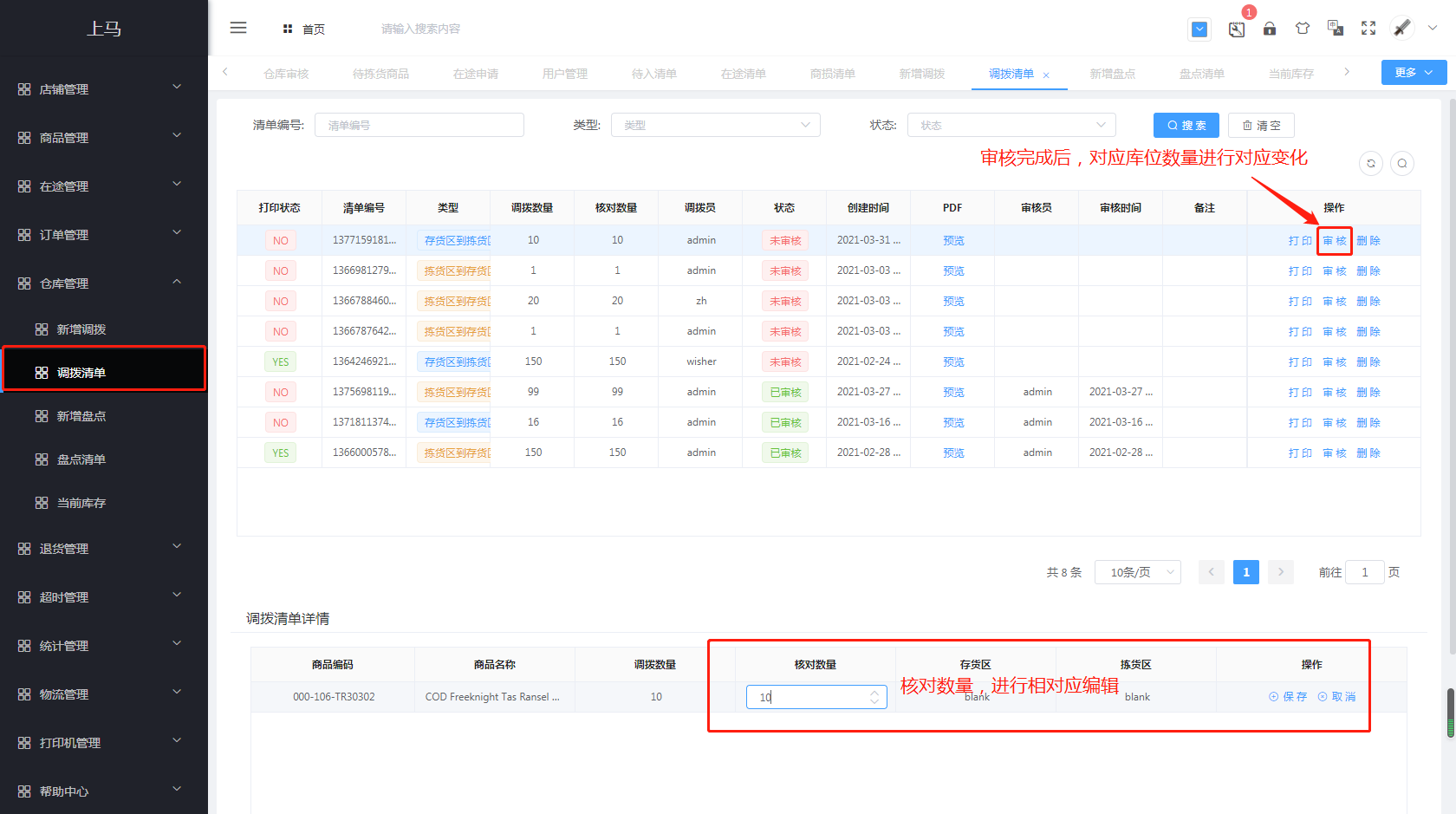Refresh the table with the circular refresh icon
This screenshot has width=1456, height=814.
tap(1371, 163)
